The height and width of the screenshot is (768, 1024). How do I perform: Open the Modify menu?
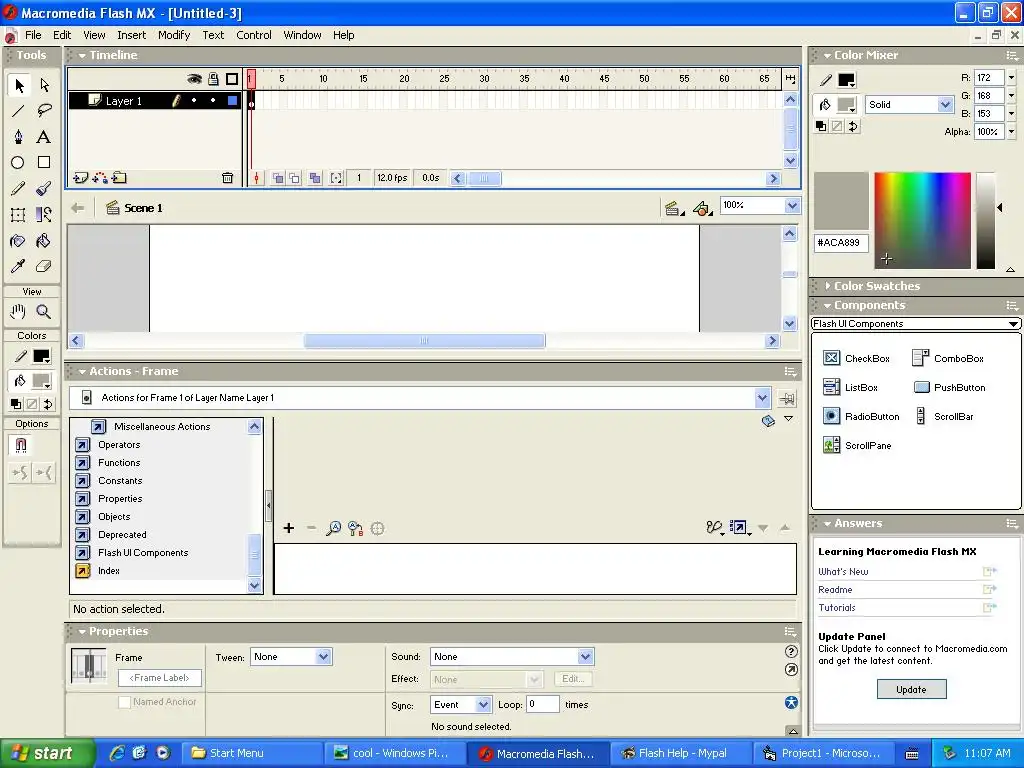click(174, 35)
